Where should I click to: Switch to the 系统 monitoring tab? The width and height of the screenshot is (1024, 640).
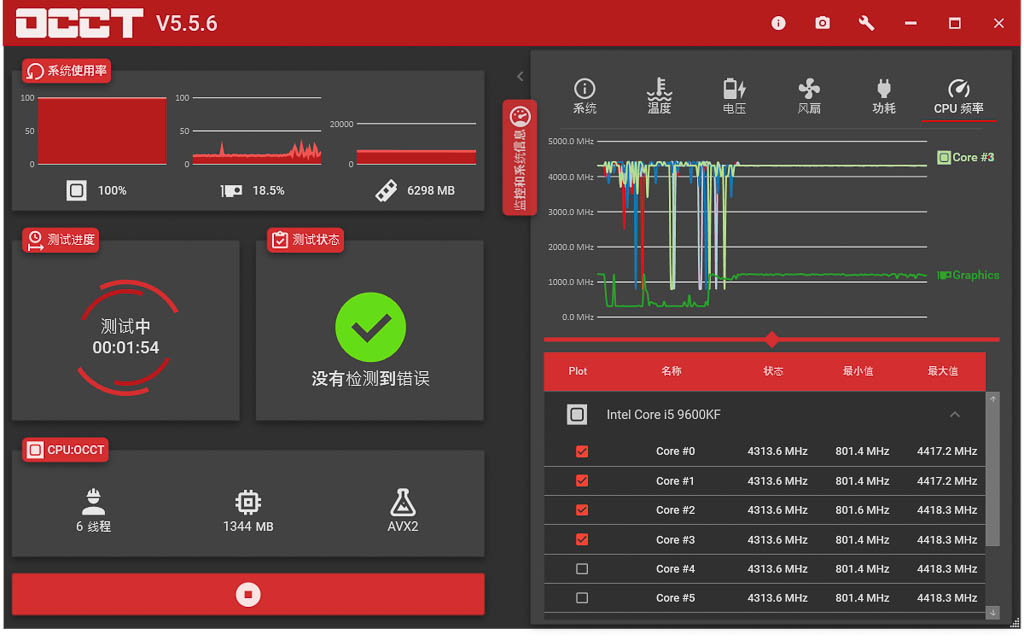(x=584, y=97)
